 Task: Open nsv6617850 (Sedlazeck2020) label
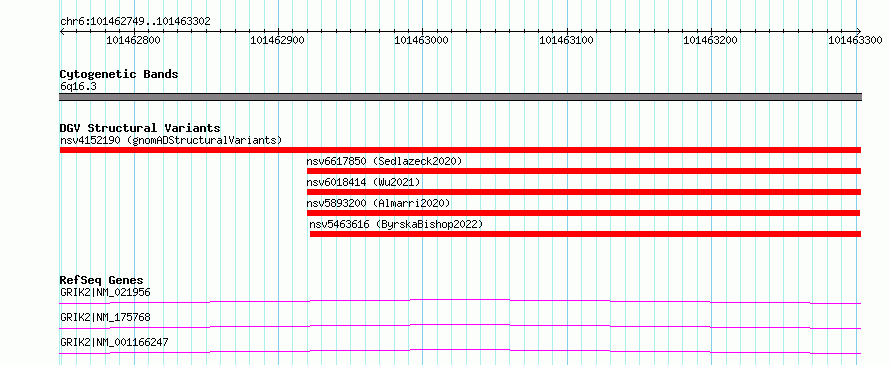point(384,161)
